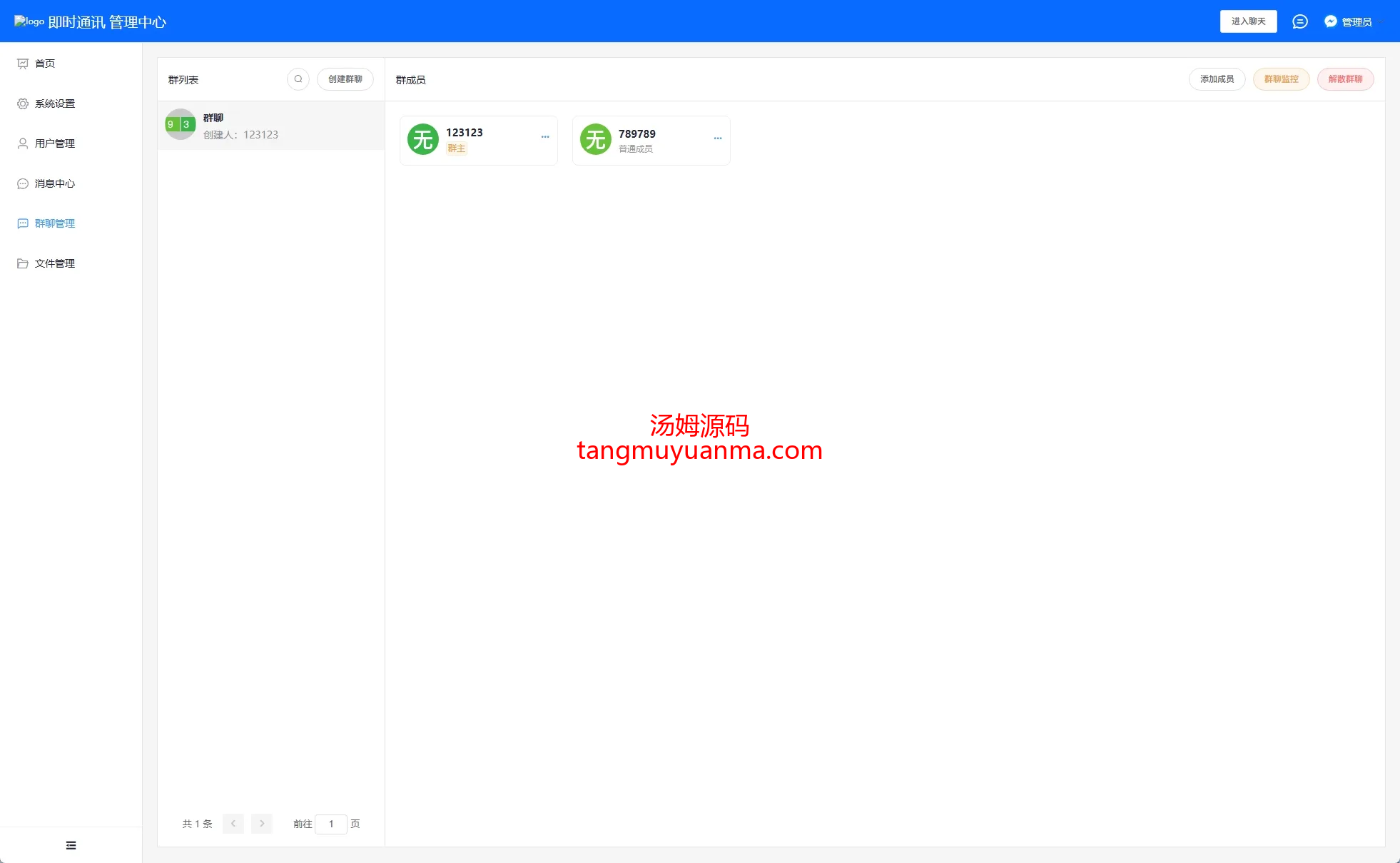
Task: Click the 群聊监控 button
Action: [1281, 79]
